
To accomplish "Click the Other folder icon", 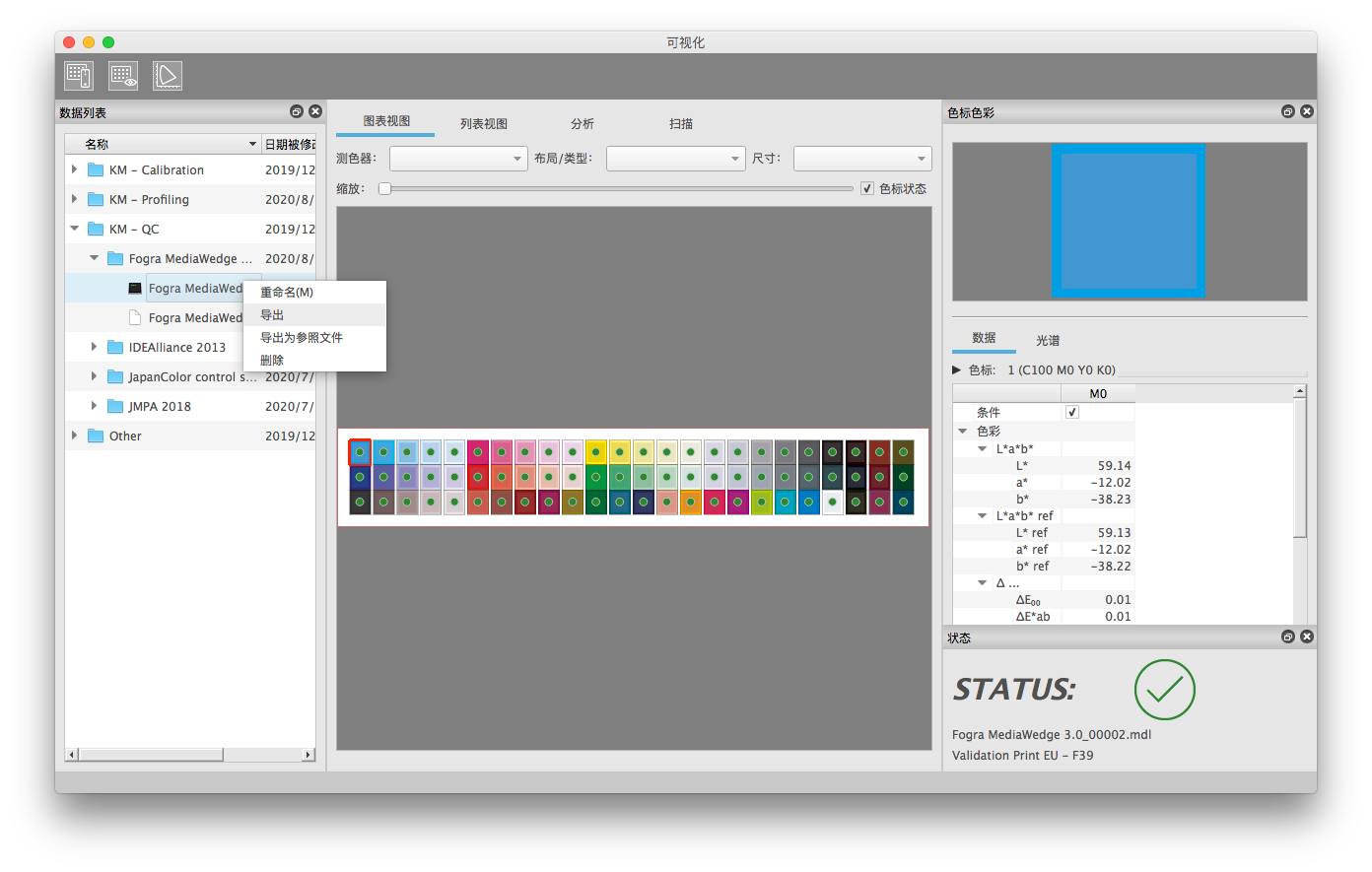I will pos(96,436).
